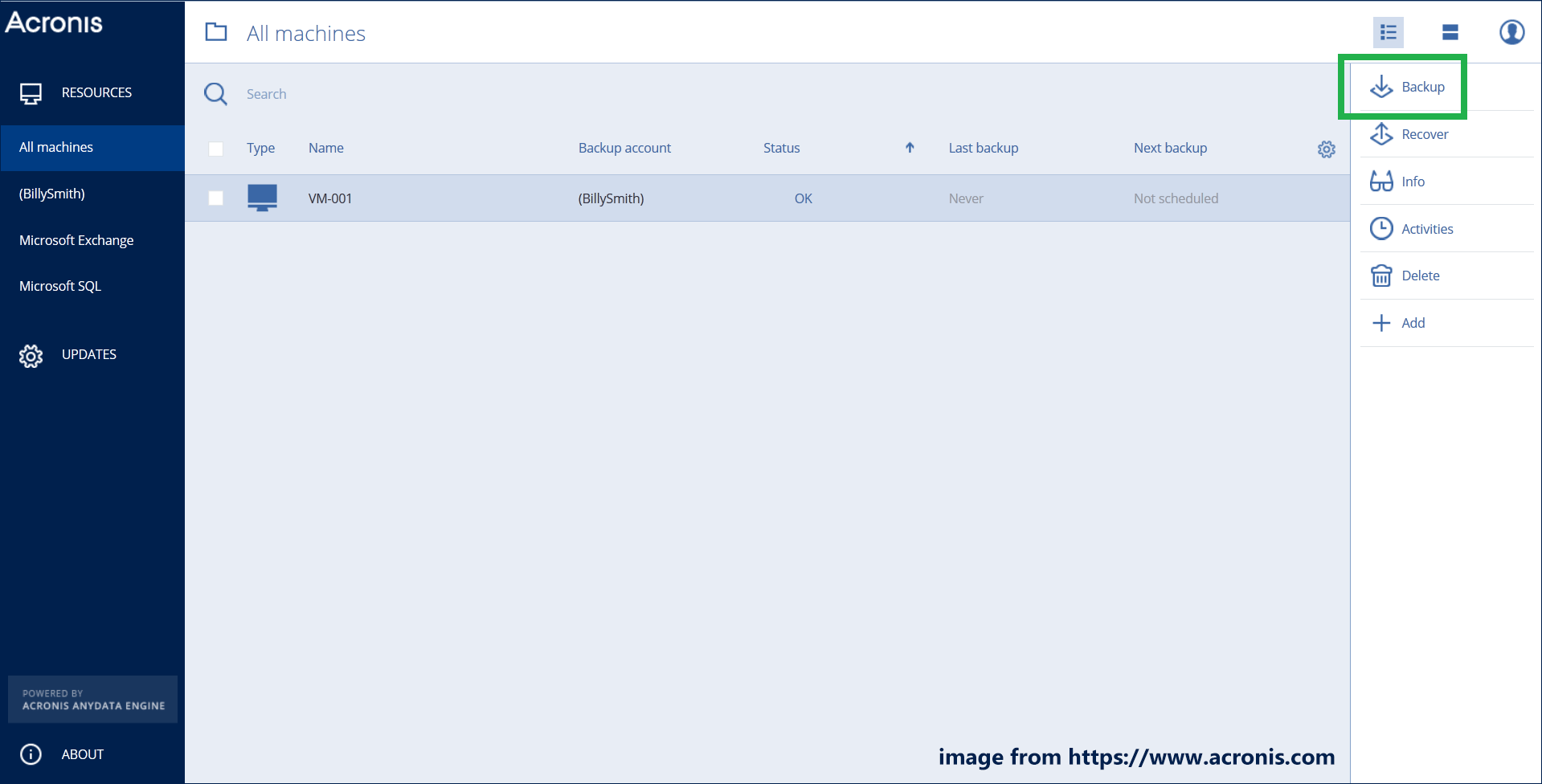The width and height of the screenshot is (1542, 784).
Task: Click the Never last backup cell
Action: tap(966, 198)
